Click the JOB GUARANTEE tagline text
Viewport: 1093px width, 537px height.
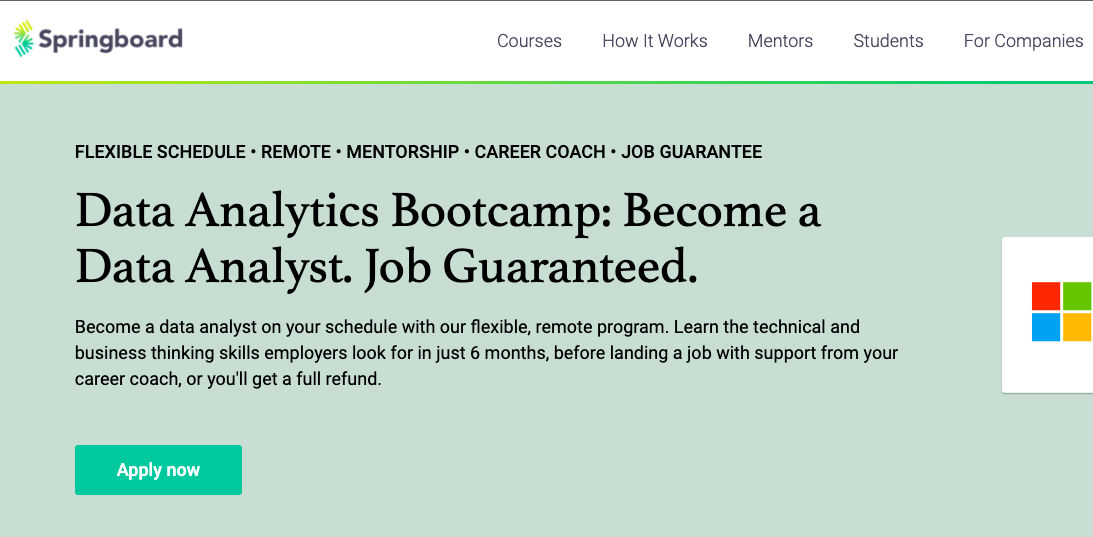coord(691,151)
